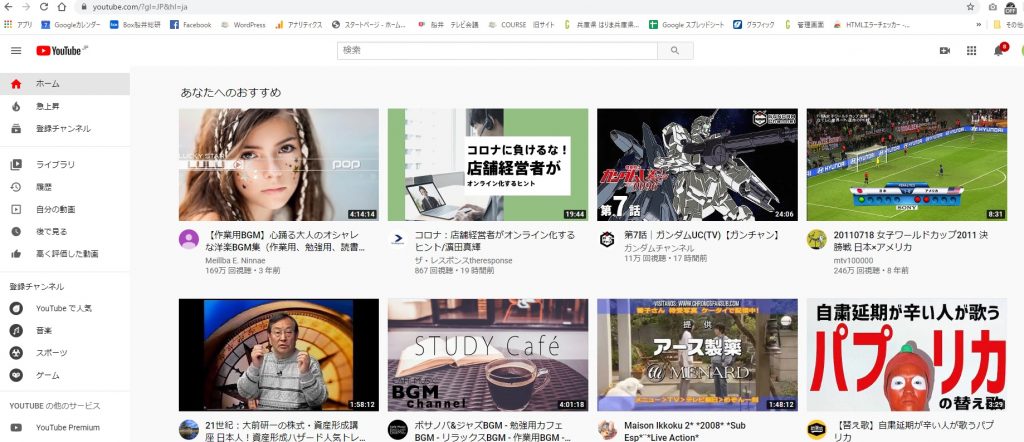Click the purple channel avatar beside 作業用BGM
Screen dimensions: 1024x442
tap(189, 239)
